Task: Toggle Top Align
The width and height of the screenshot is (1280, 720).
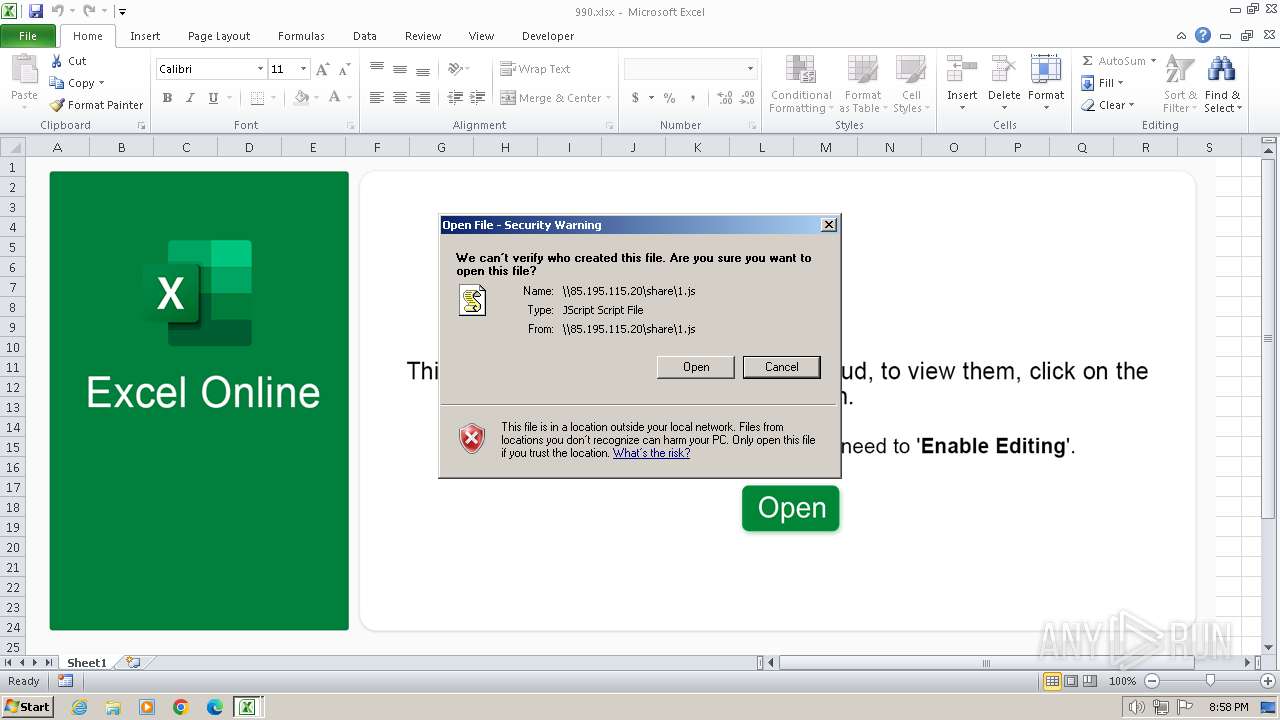Action: tap(377, 69)
